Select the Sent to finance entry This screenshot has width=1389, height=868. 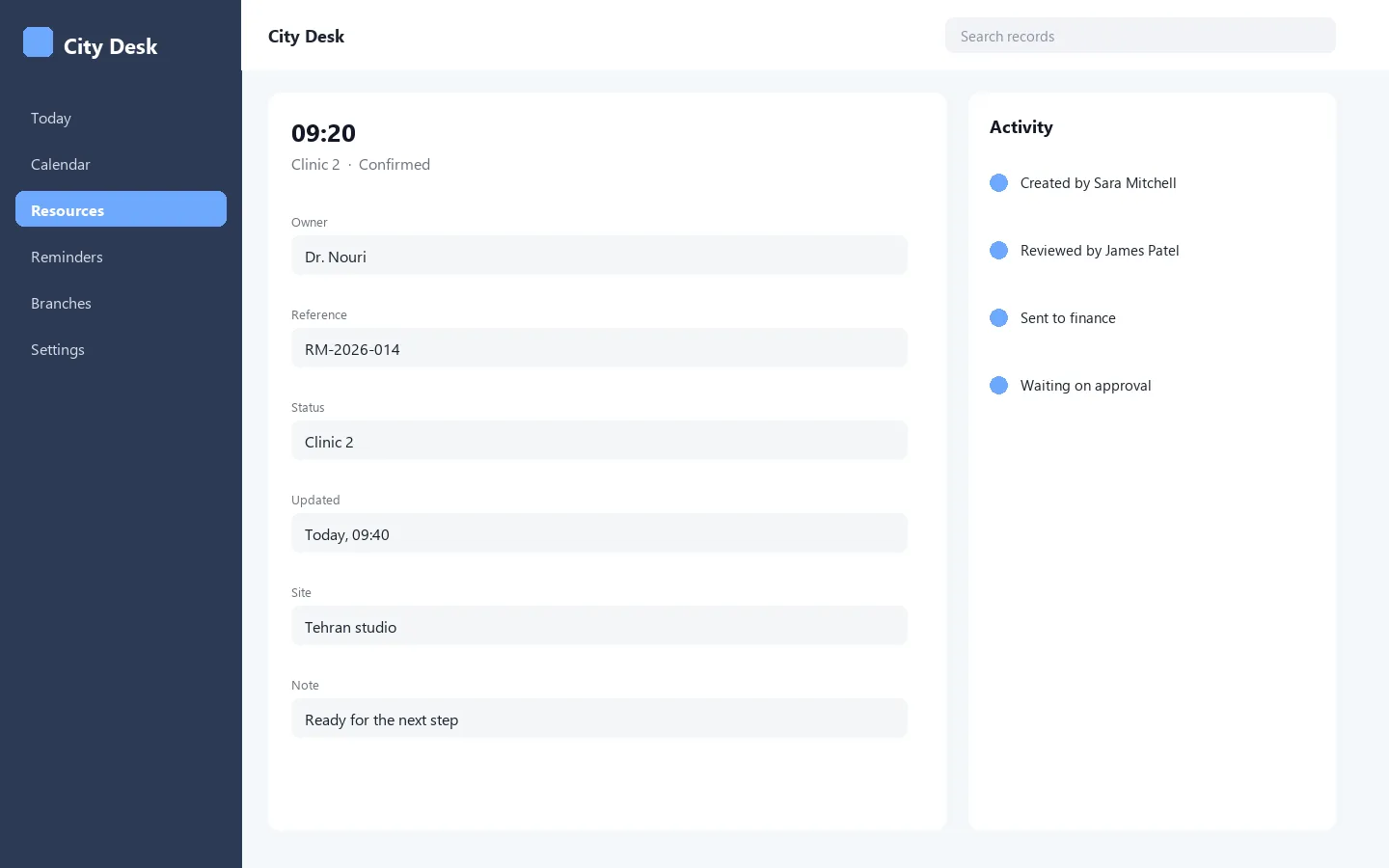(x=1068, y=318)
